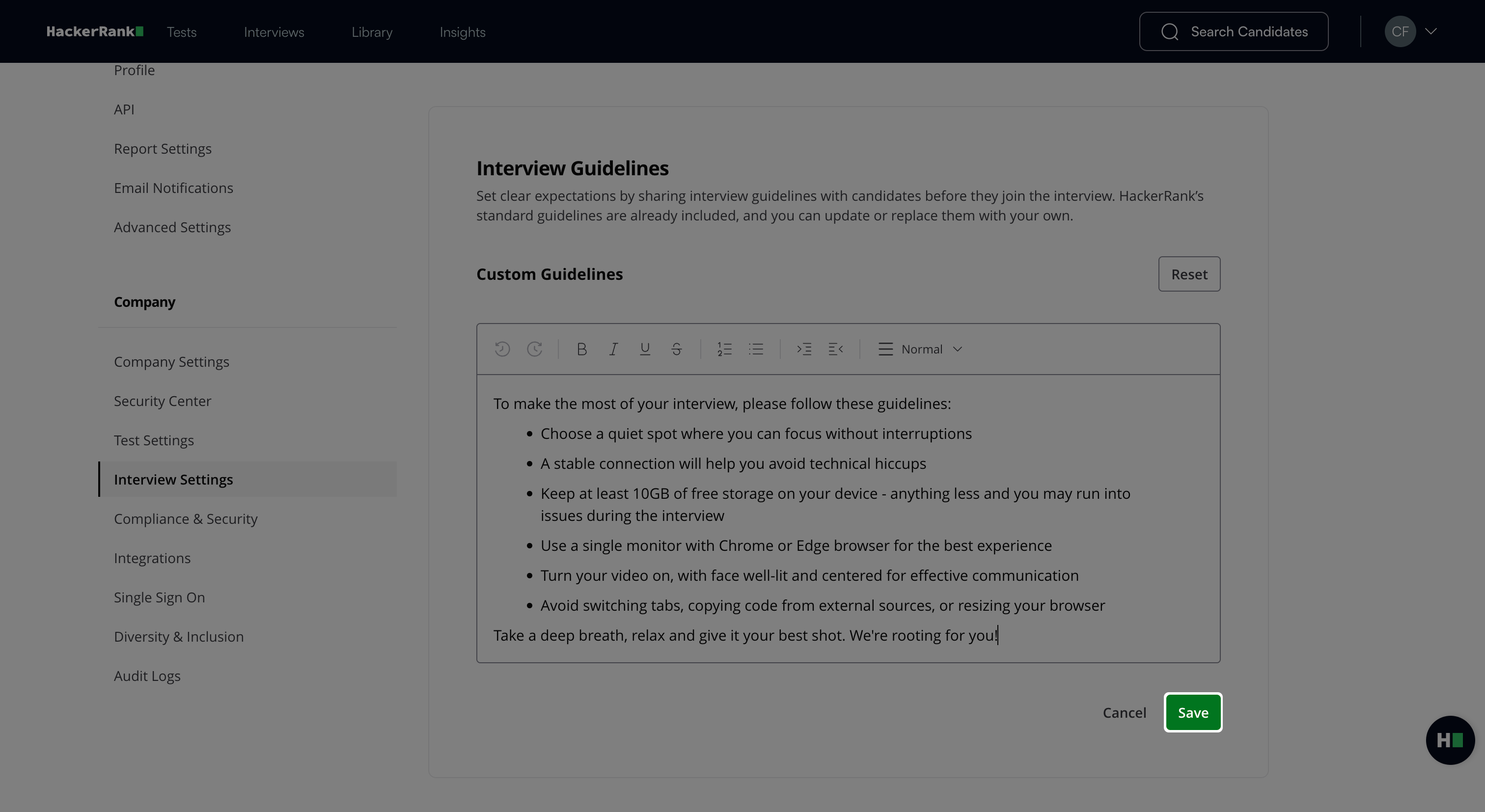Click the 'Keep at least 10GB' bullet text

(x=835, y=505)
